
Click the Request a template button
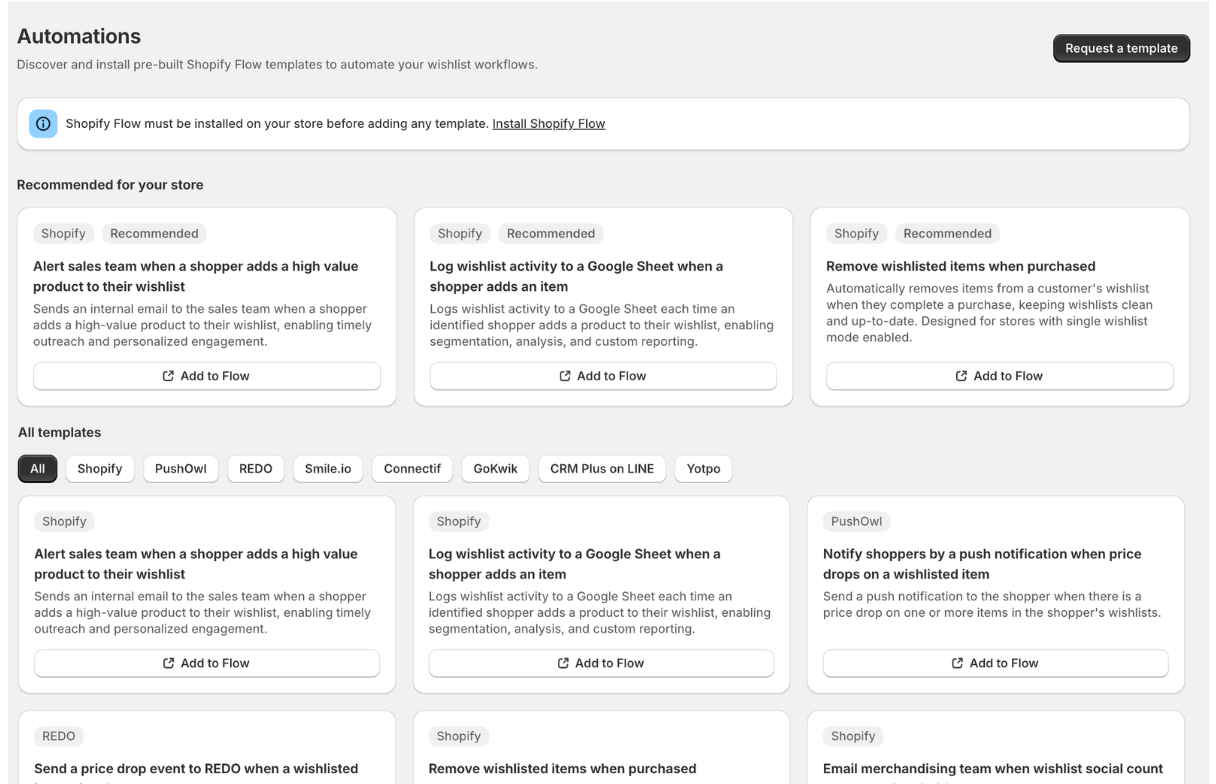click(1121, 48)
